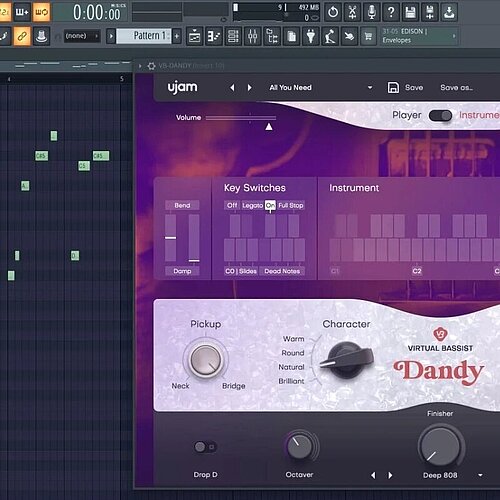Open the (none) selector dropdown
The image size is (500, 500).
(x=82, y=36)
